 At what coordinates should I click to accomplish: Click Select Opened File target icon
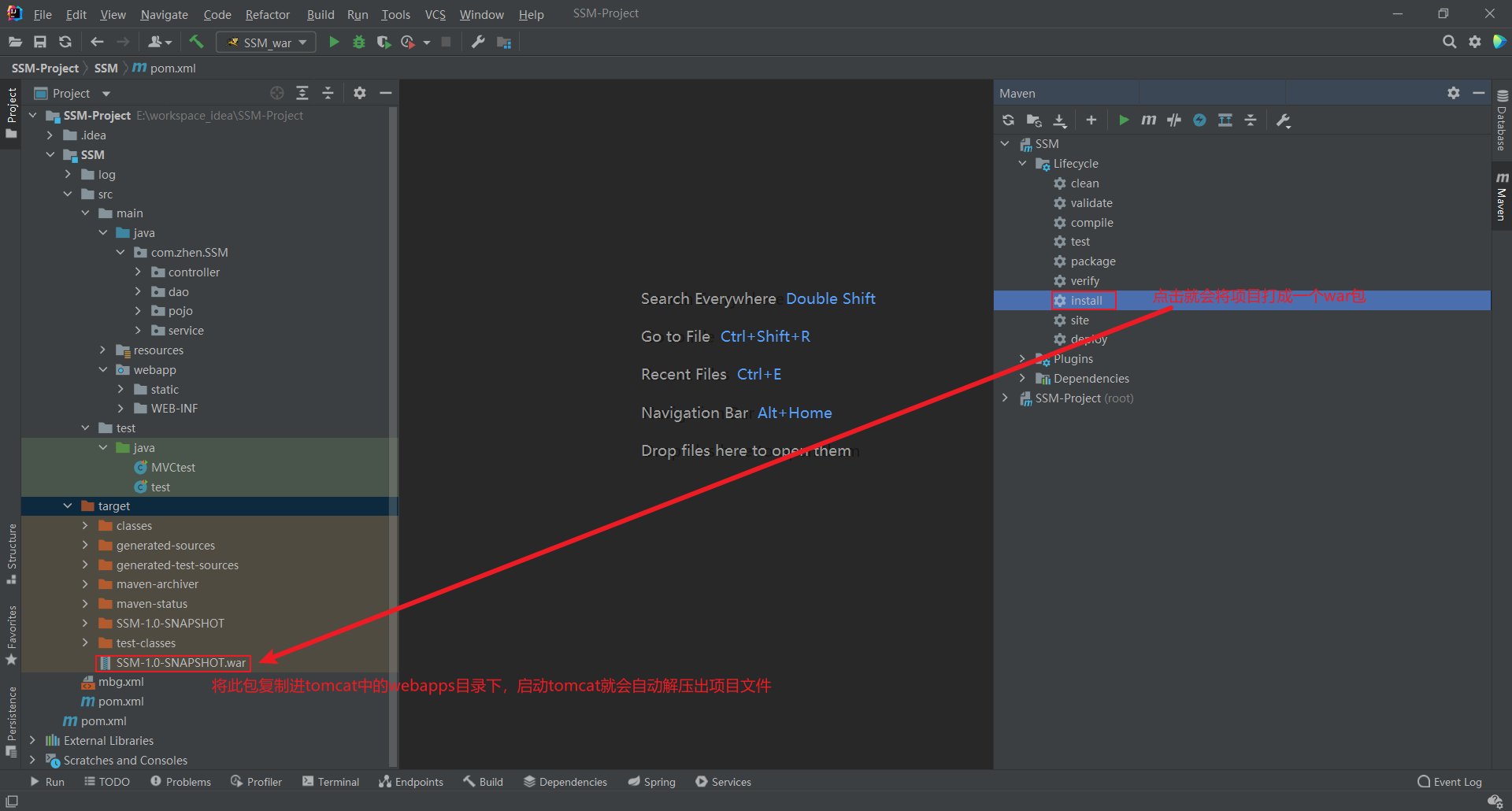[277, 93]
